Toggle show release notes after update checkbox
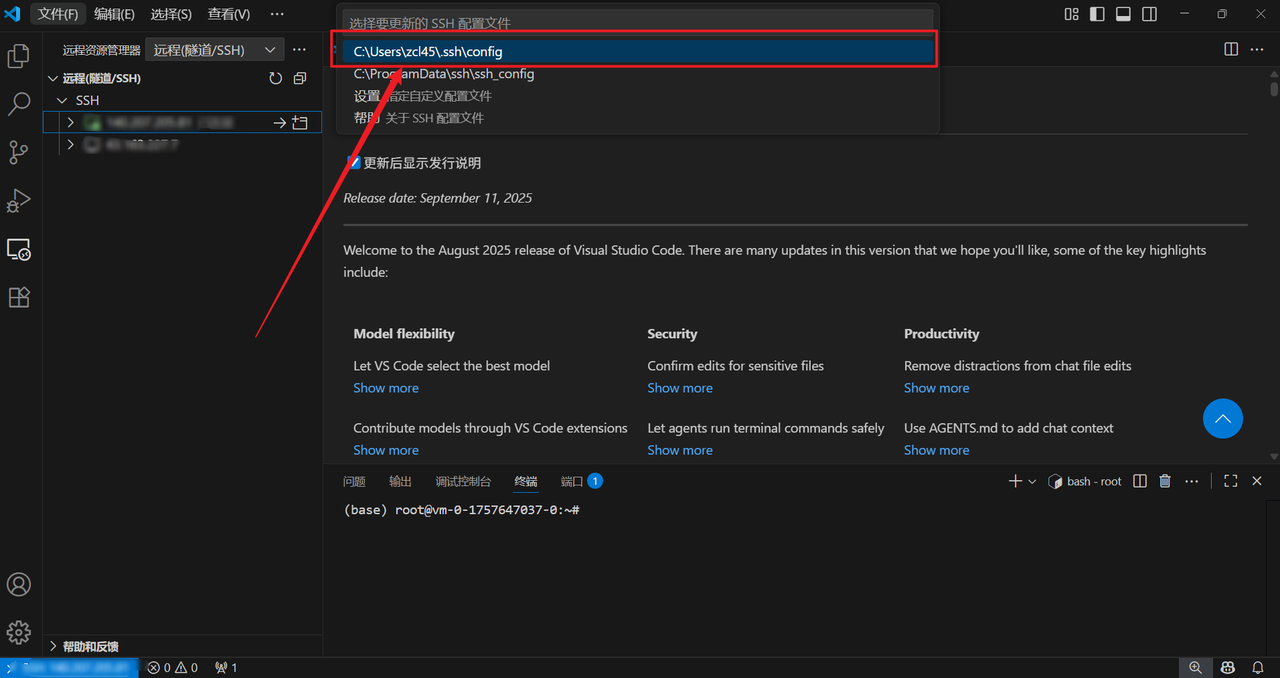 pyautogui.click(x=354, y=162)
